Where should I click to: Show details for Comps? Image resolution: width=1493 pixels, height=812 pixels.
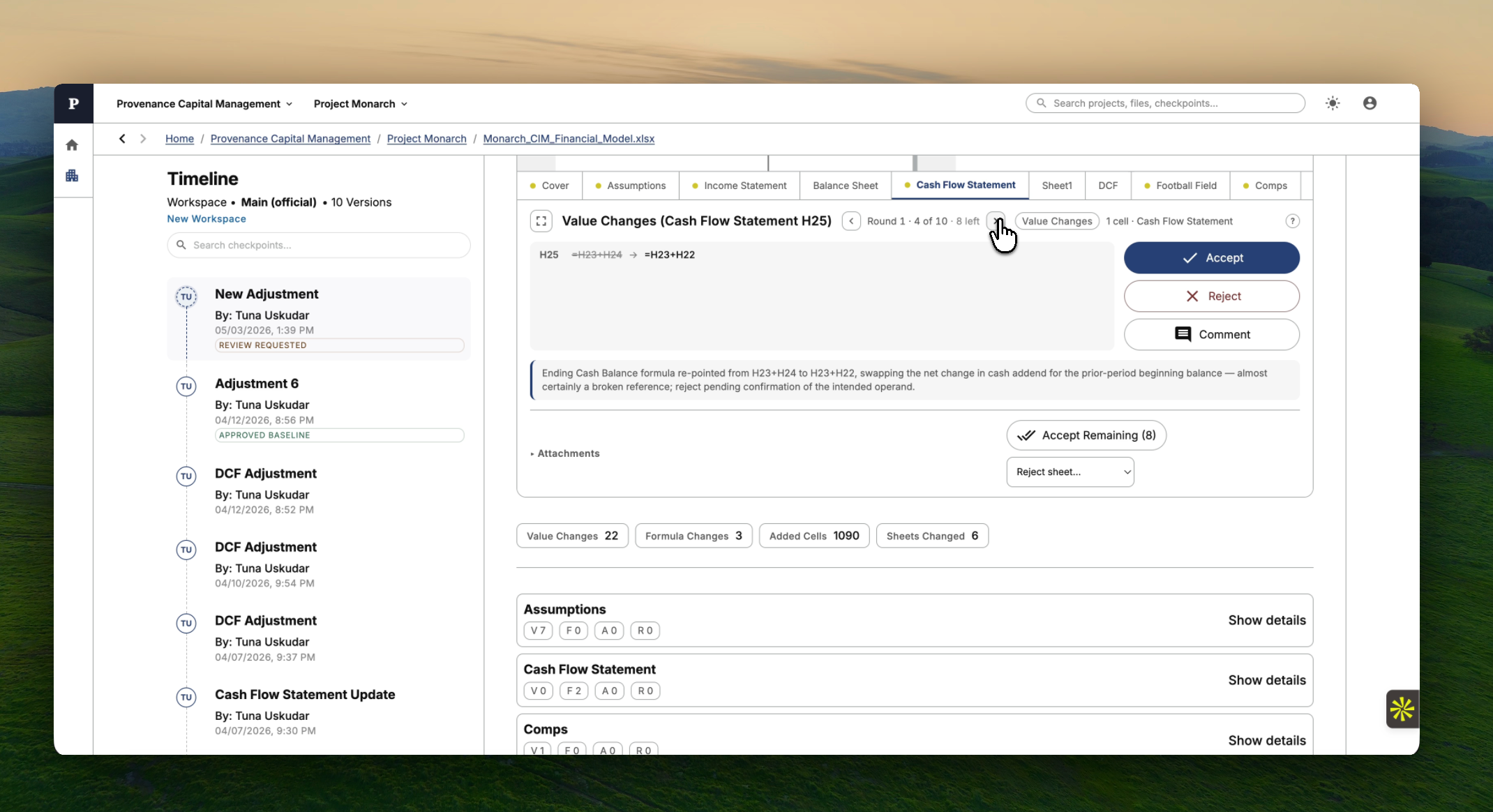[1266, 740]
